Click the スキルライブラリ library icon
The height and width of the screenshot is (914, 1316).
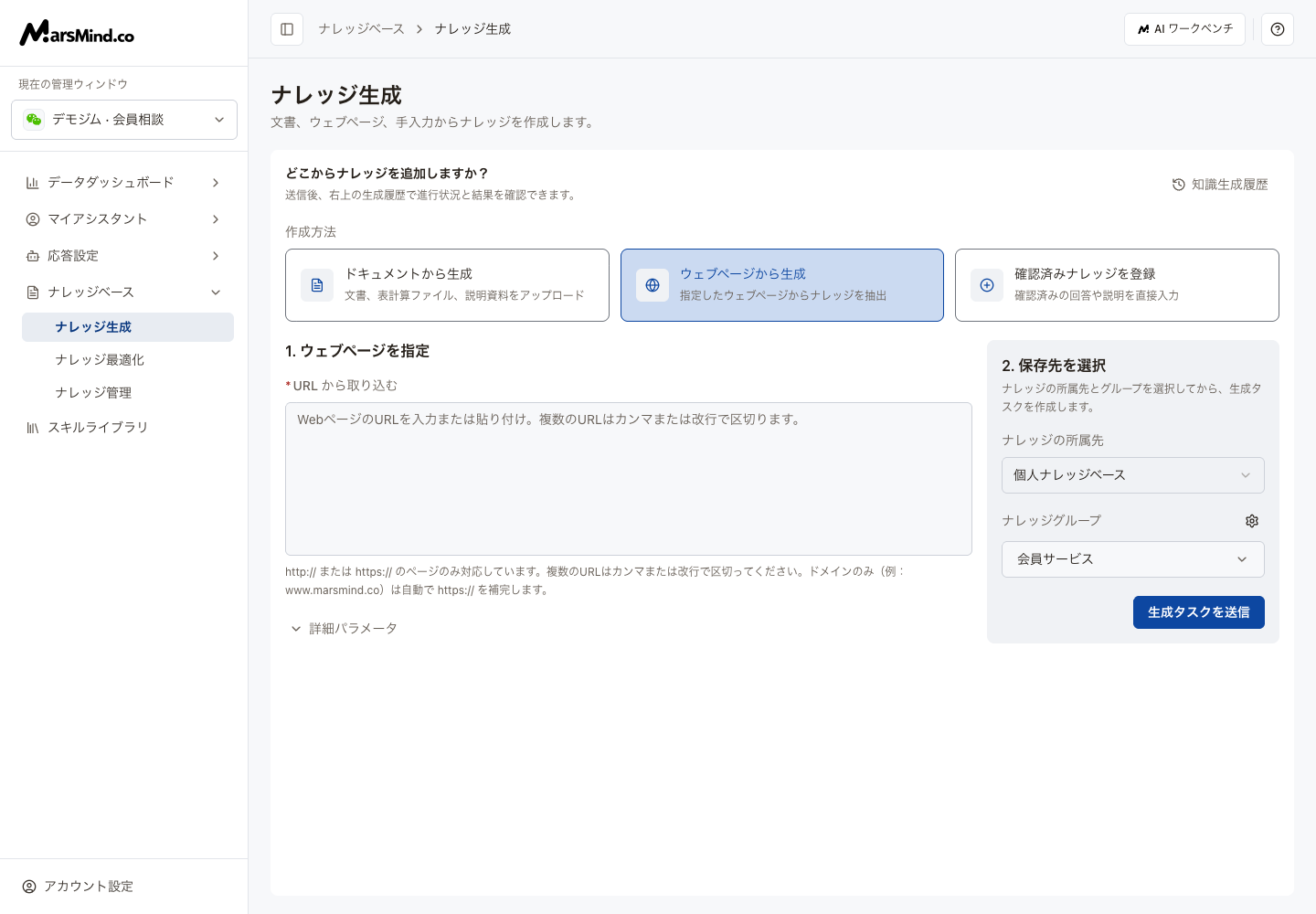[33, 428]
